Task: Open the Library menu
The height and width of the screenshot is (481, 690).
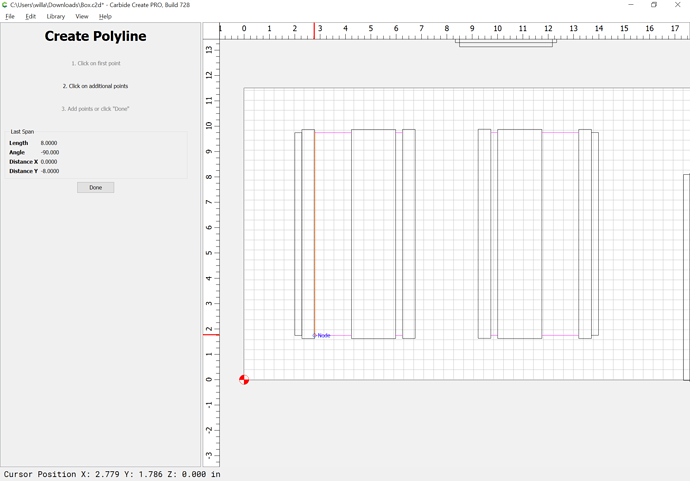Action: pos(55,17)
